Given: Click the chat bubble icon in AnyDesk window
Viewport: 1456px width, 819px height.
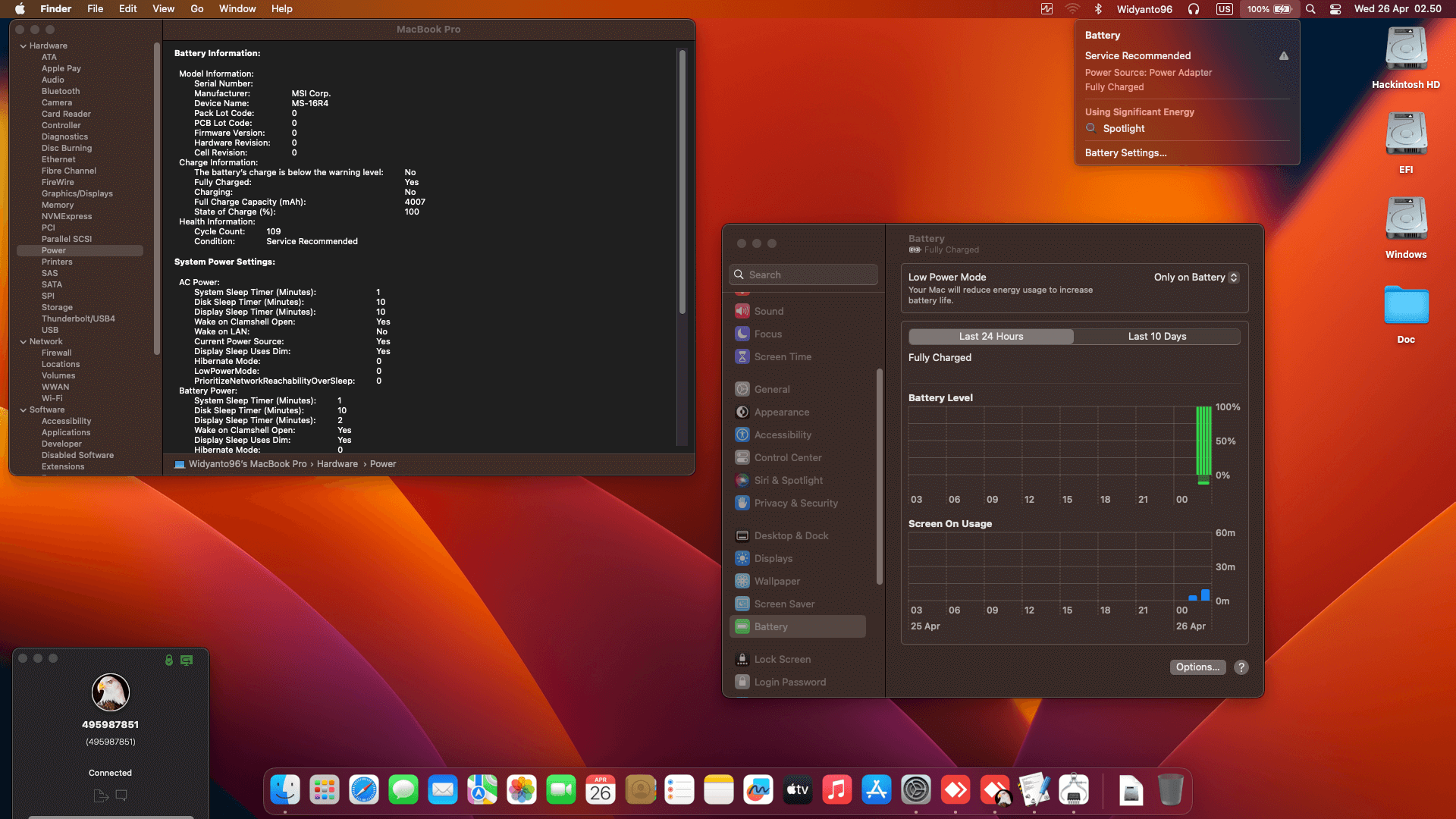Looking at the screenshot, I should [121, 795].
